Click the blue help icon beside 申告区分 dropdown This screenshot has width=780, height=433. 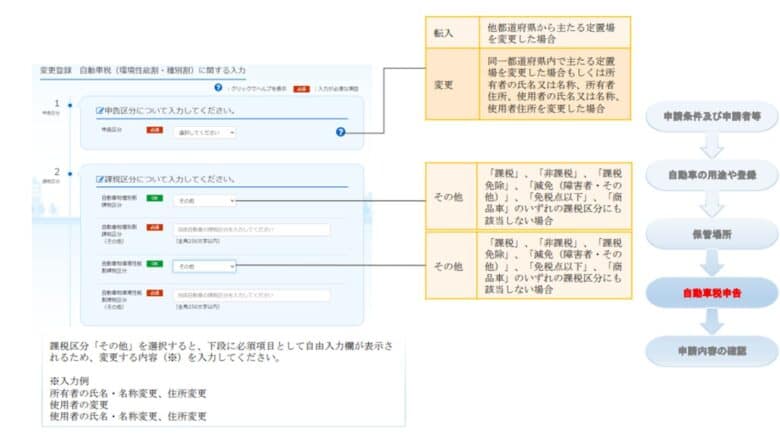point(340,132)
